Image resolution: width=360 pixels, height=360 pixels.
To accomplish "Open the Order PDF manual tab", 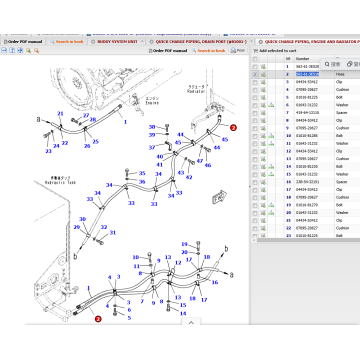I will point(23,42).
